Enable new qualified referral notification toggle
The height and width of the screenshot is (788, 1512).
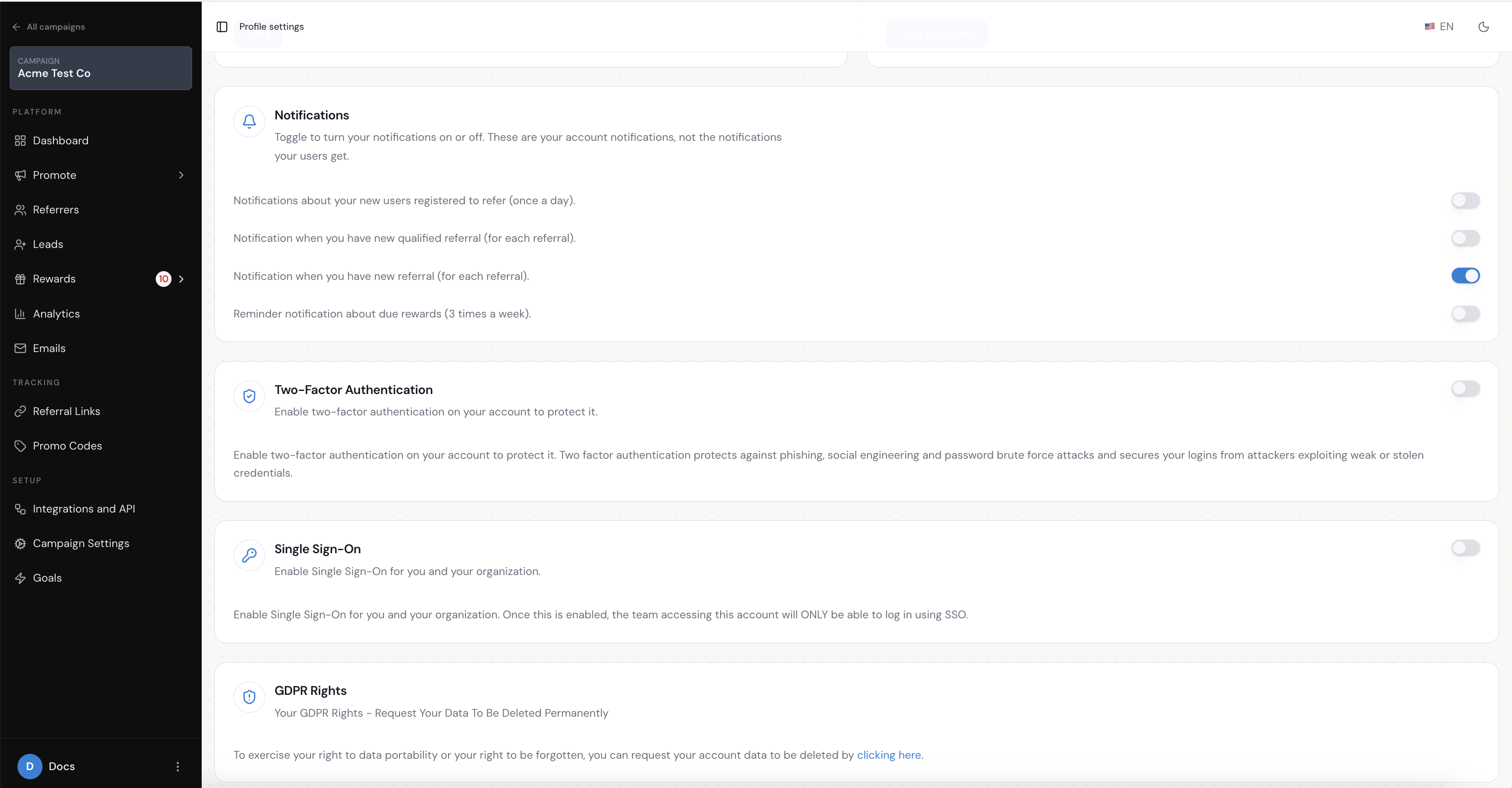click(x=1465, y=238)
